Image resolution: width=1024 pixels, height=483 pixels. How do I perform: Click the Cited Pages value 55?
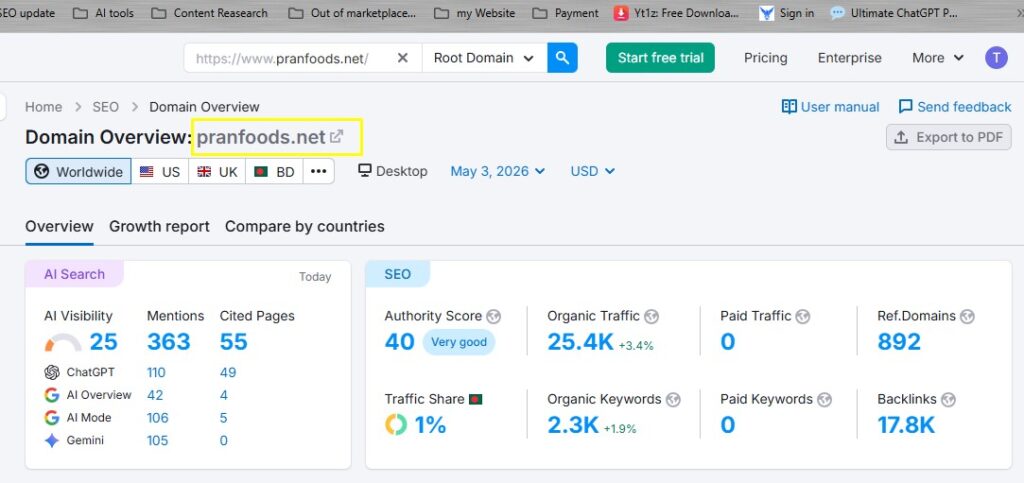(234, 341)
